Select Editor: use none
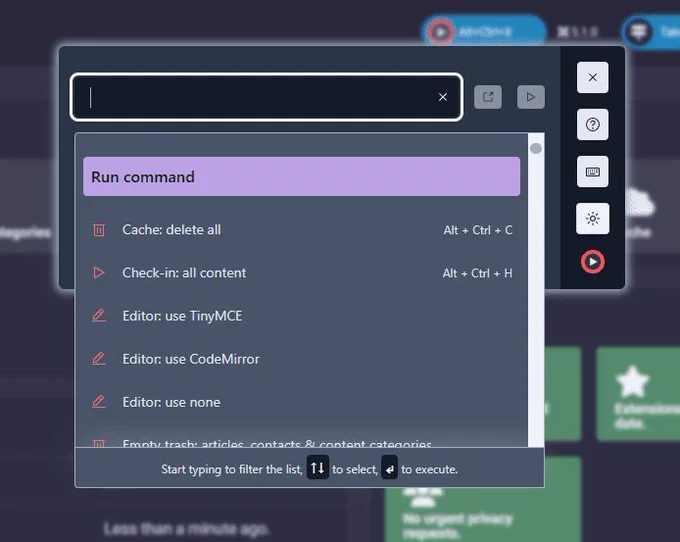The image size is (680, 542). click(301, 402)
